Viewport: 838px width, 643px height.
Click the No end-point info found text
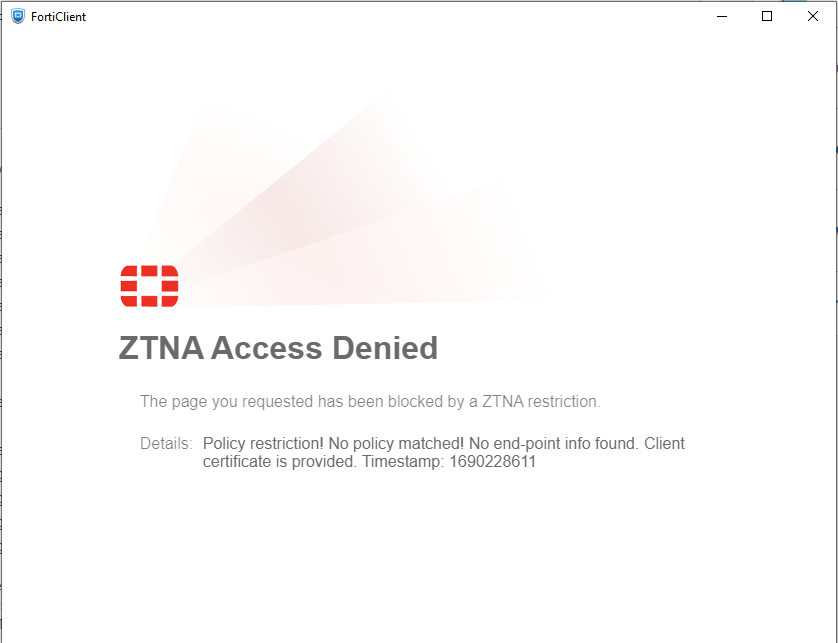coord(554,444)
